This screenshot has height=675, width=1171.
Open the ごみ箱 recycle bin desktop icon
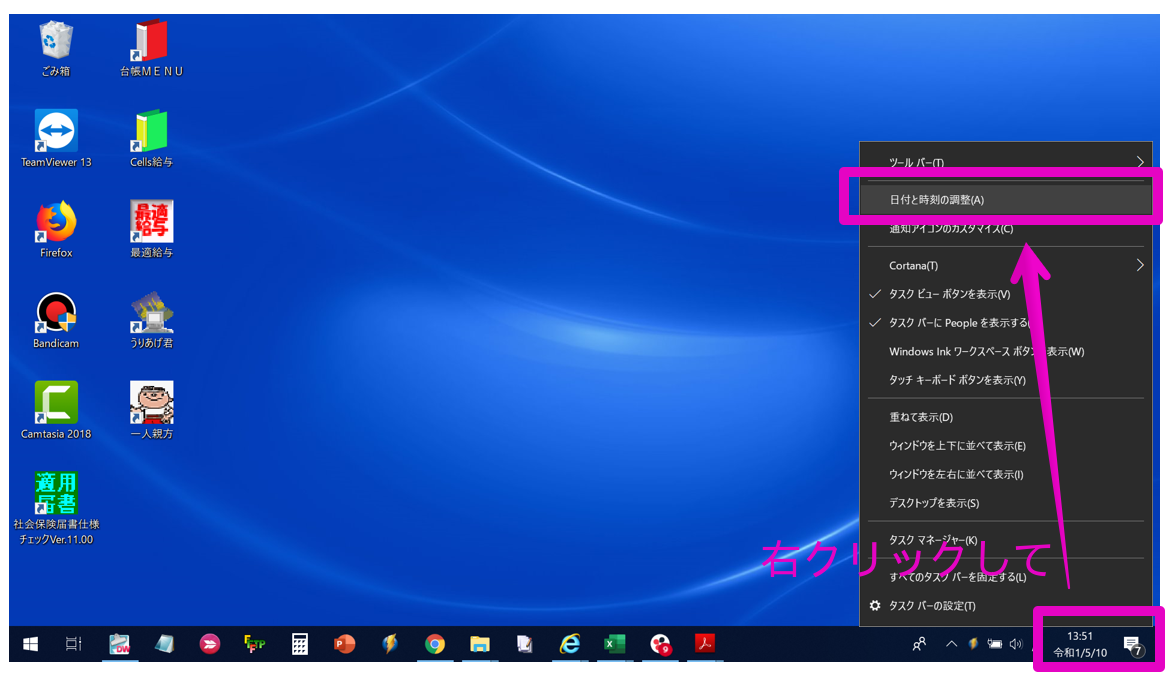(55, 49)
